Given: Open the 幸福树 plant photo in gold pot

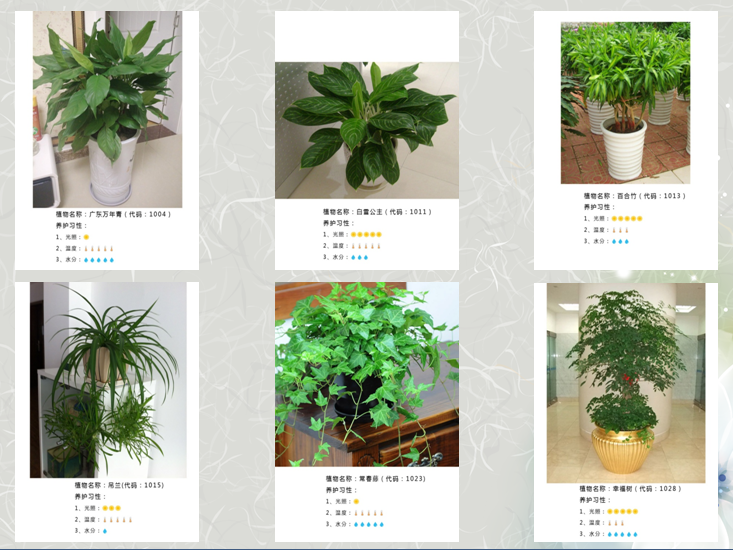Looking at the screenshot, I should [x=626, y=383].
